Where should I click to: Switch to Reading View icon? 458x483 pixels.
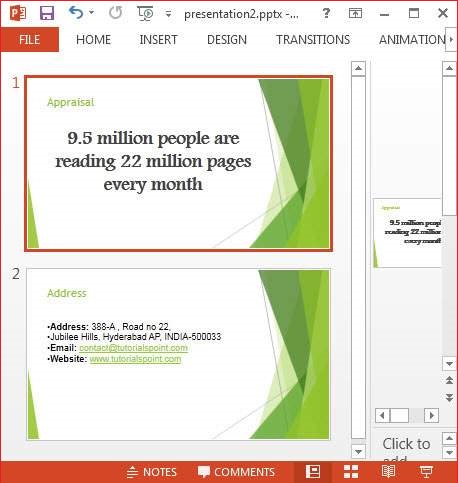(388, 472)
